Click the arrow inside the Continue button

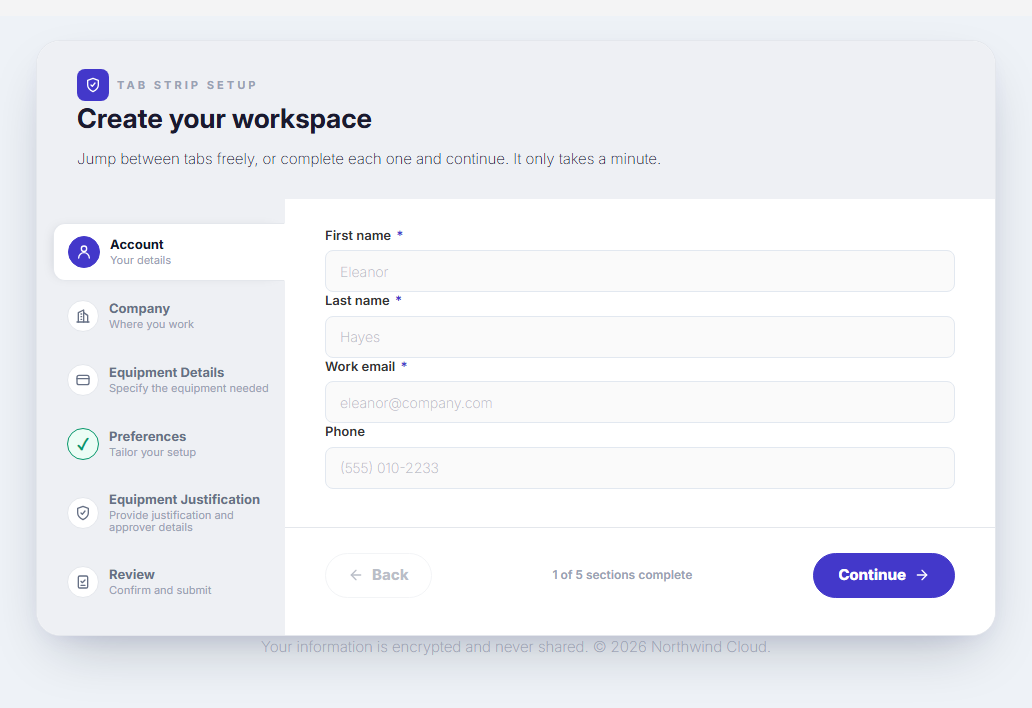click(x=922, y=575)
